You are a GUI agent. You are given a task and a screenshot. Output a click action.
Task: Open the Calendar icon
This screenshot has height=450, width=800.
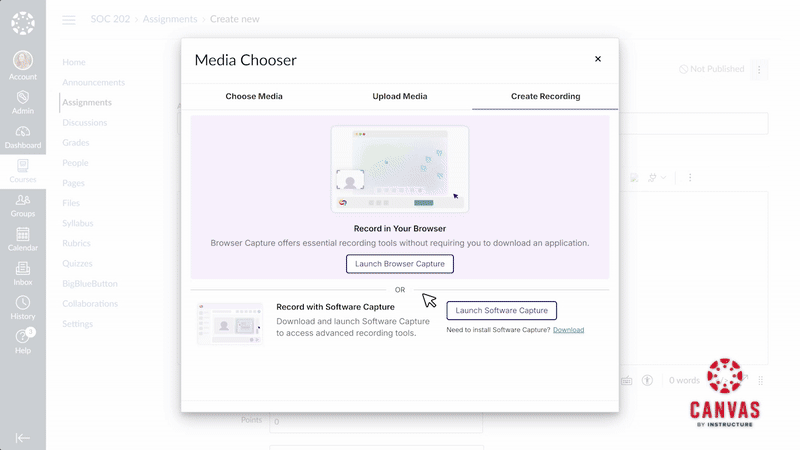pos(22,238)
